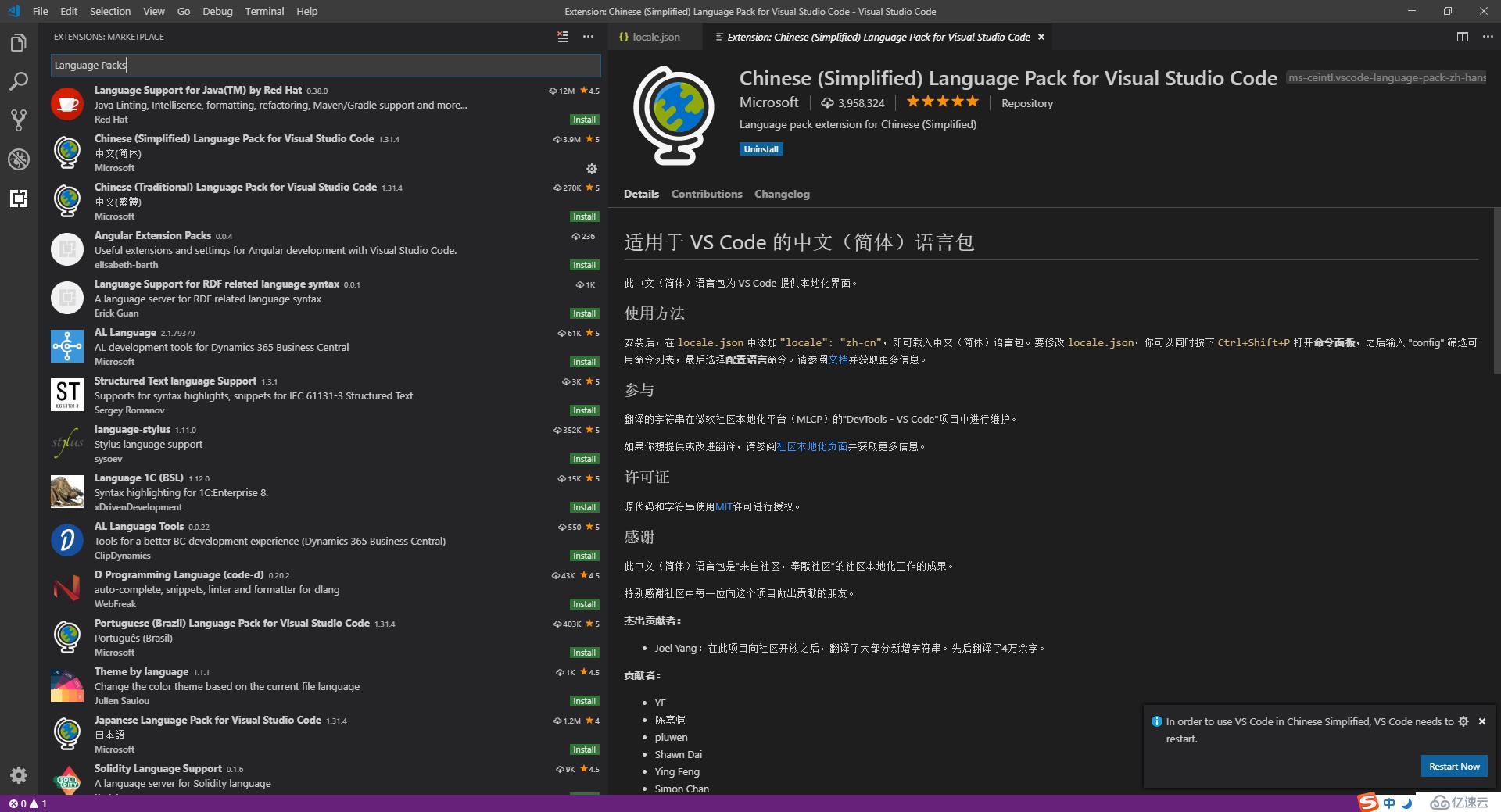
Task: Open the Manage gear in activity bar
Action: coord(19,774)
